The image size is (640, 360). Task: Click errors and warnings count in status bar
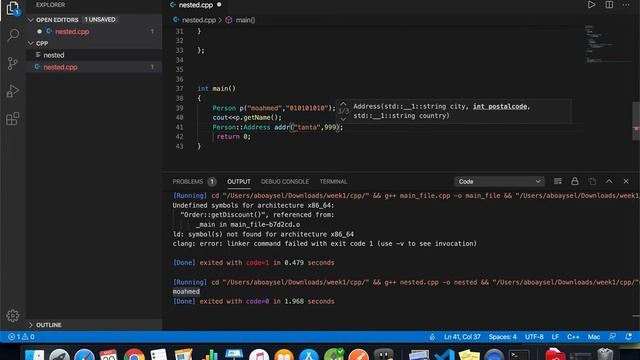22,337
